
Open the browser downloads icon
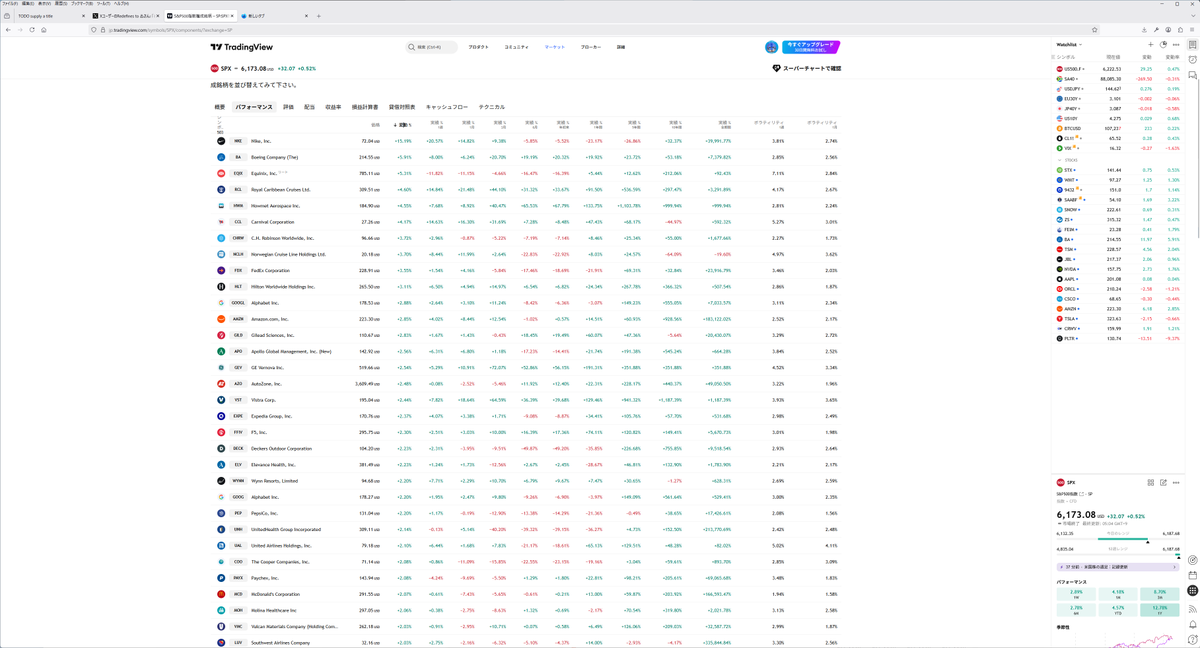click(1144, 30)
